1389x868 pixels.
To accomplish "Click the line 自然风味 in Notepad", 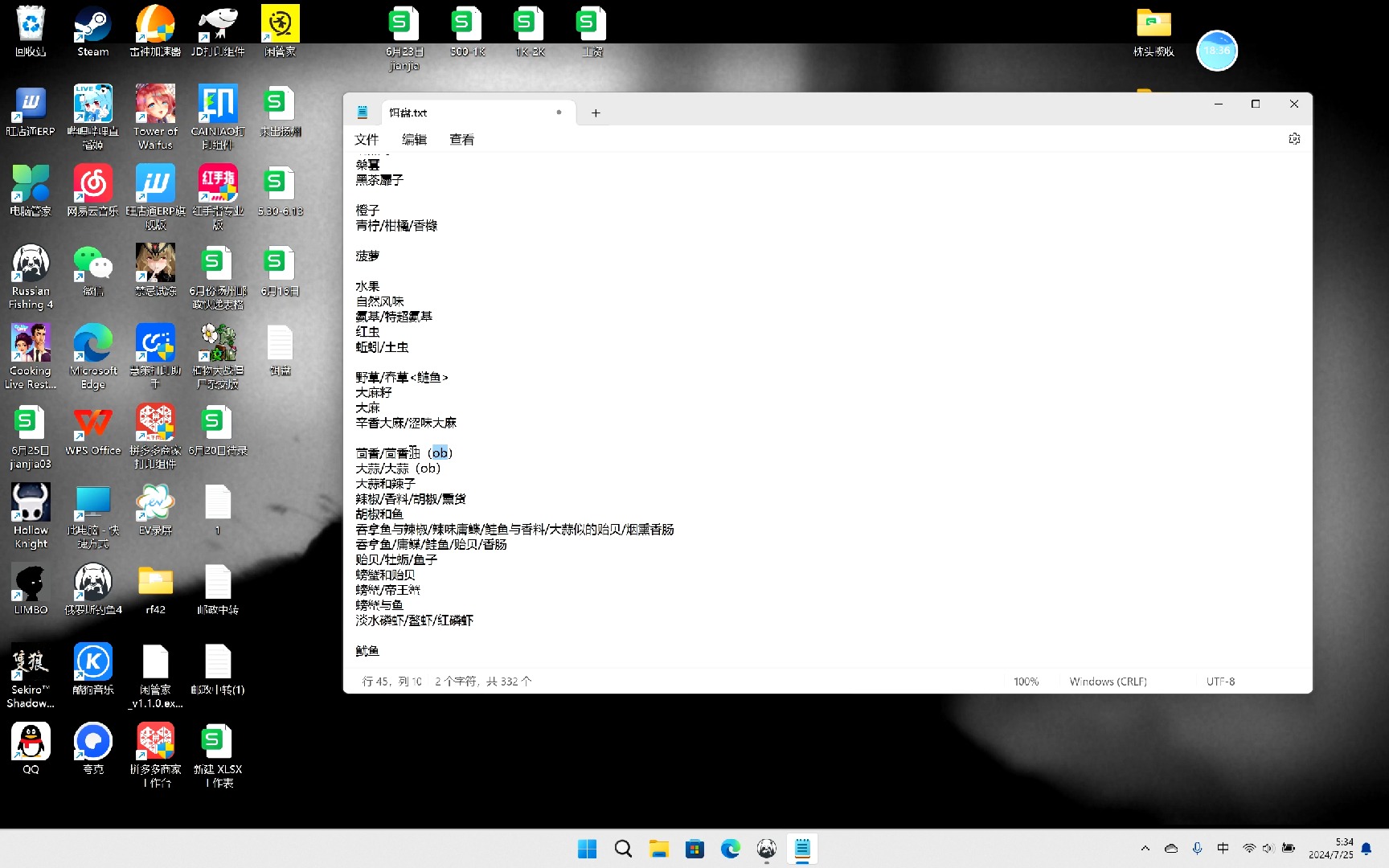I will pyautogui.click(x=379, y=301).
